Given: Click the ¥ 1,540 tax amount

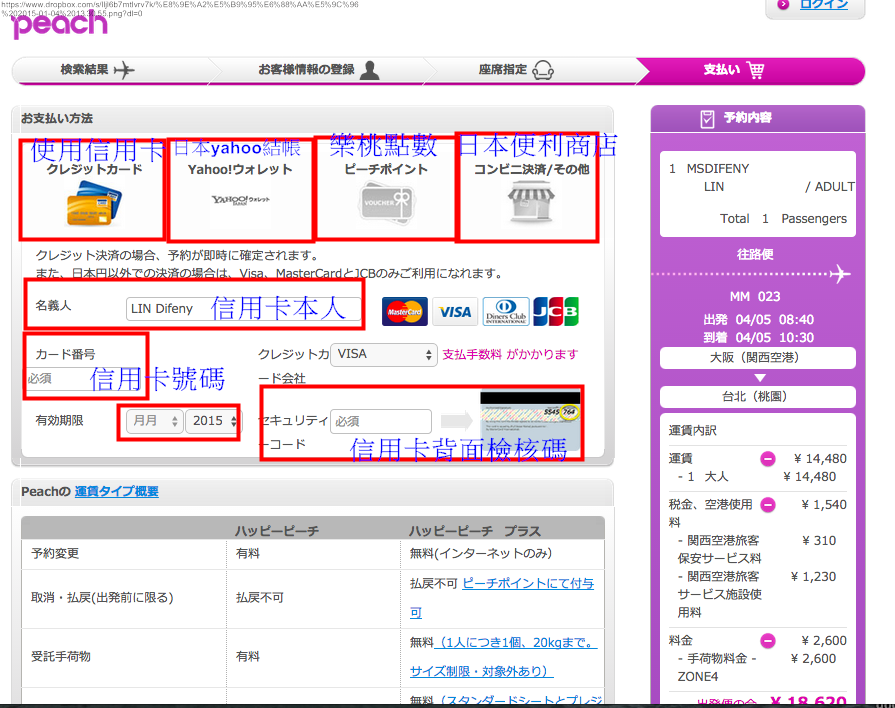Looking at the screenshot, I should [824, 505].
